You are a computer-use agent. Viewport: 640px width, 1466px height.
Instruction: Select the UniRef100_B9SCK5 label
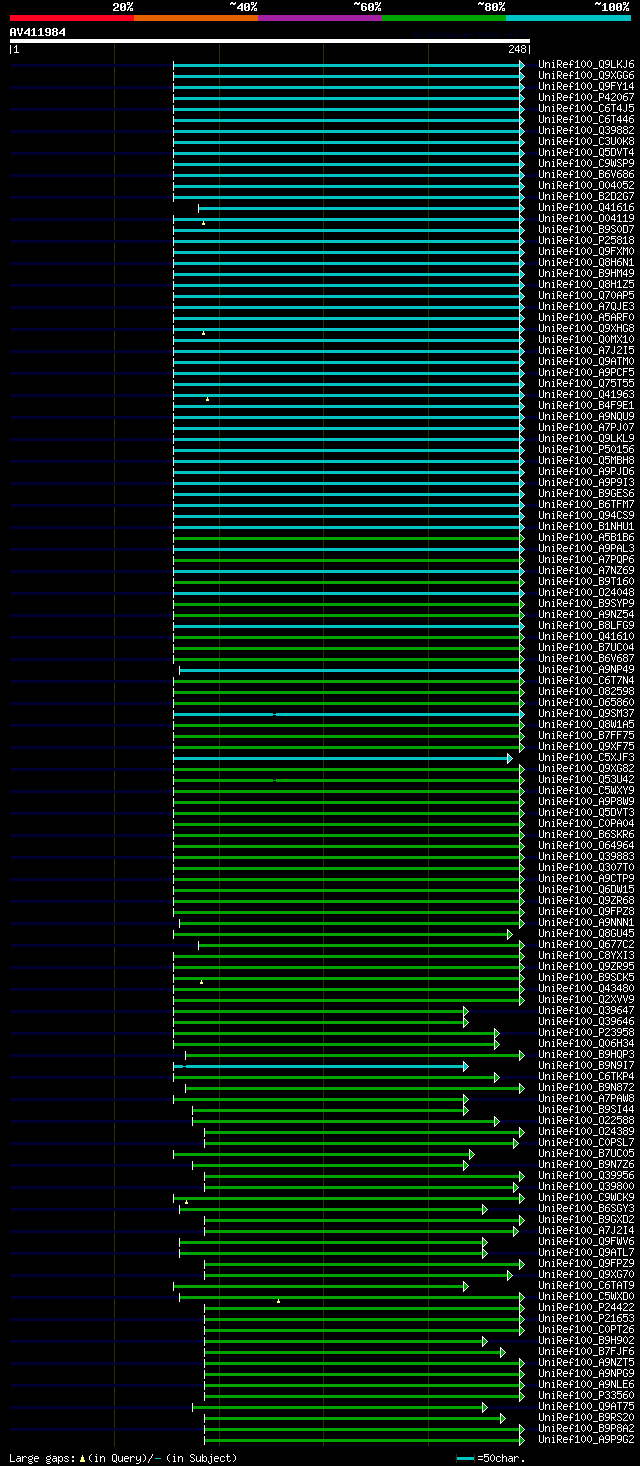coord(586,977)
